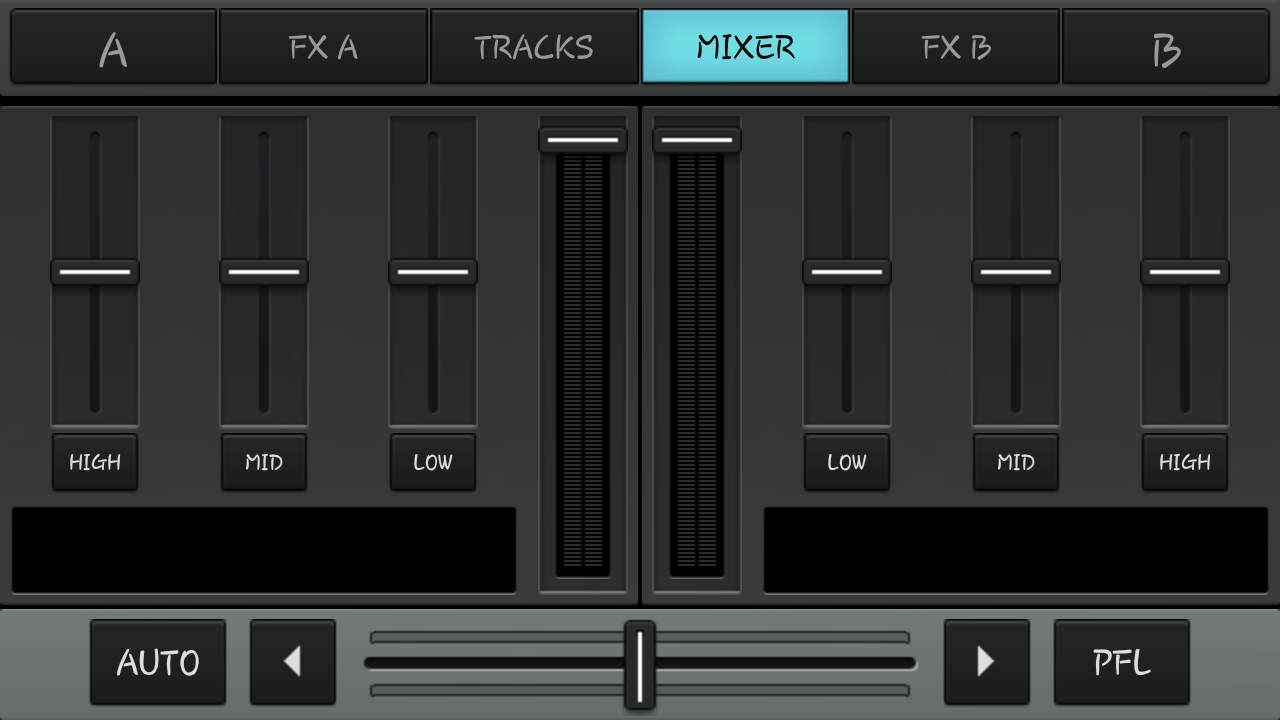1280x720 pixels.
Task: Tap the right deck waveform display
Action: pyautogui.click(x=1016, y=550)
